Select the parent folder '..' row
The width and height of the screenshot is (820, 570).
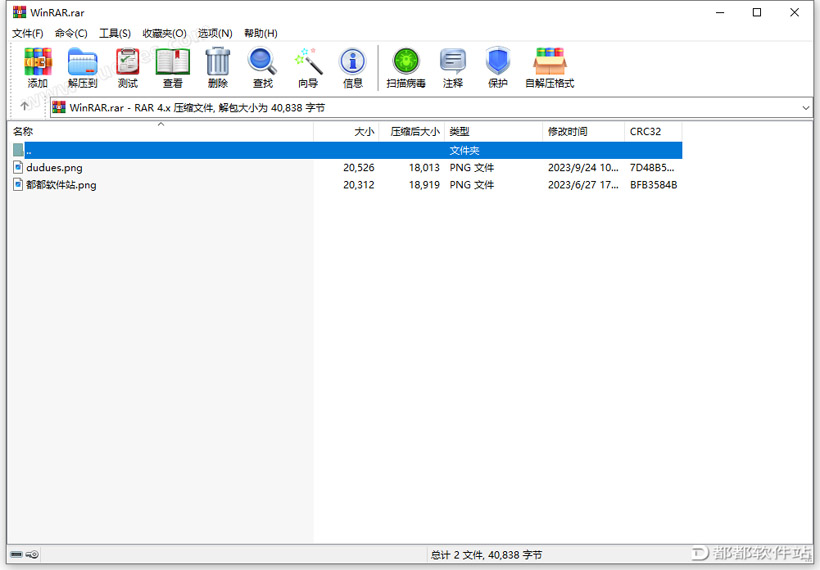tap(347, 150)
